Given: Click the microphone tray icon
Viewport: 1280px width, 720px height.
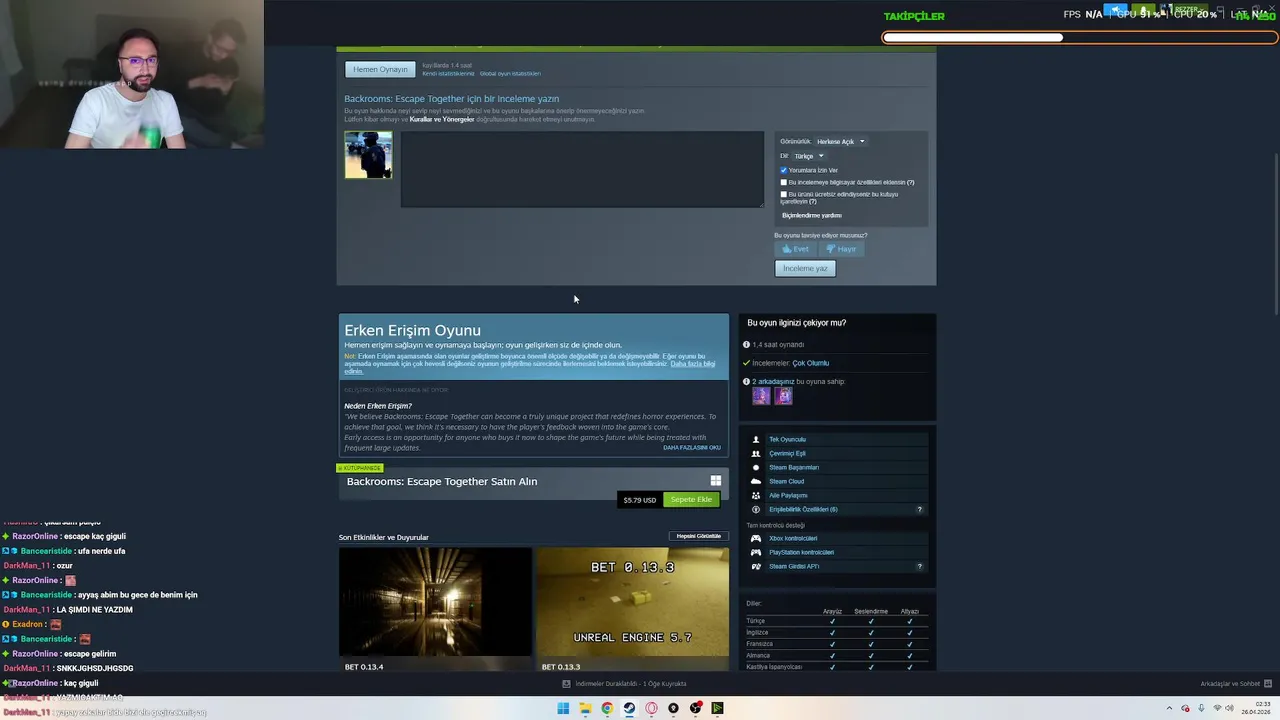Looking at the screenshot, I should 1202,708.
